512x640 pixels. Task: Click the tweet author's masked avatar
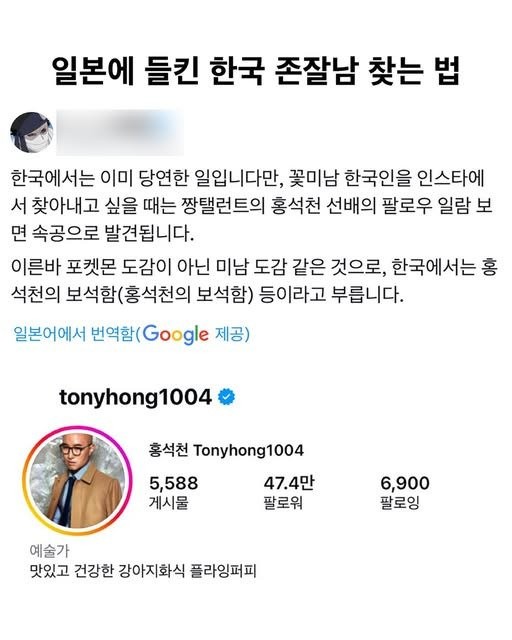[x=32, y=133]
